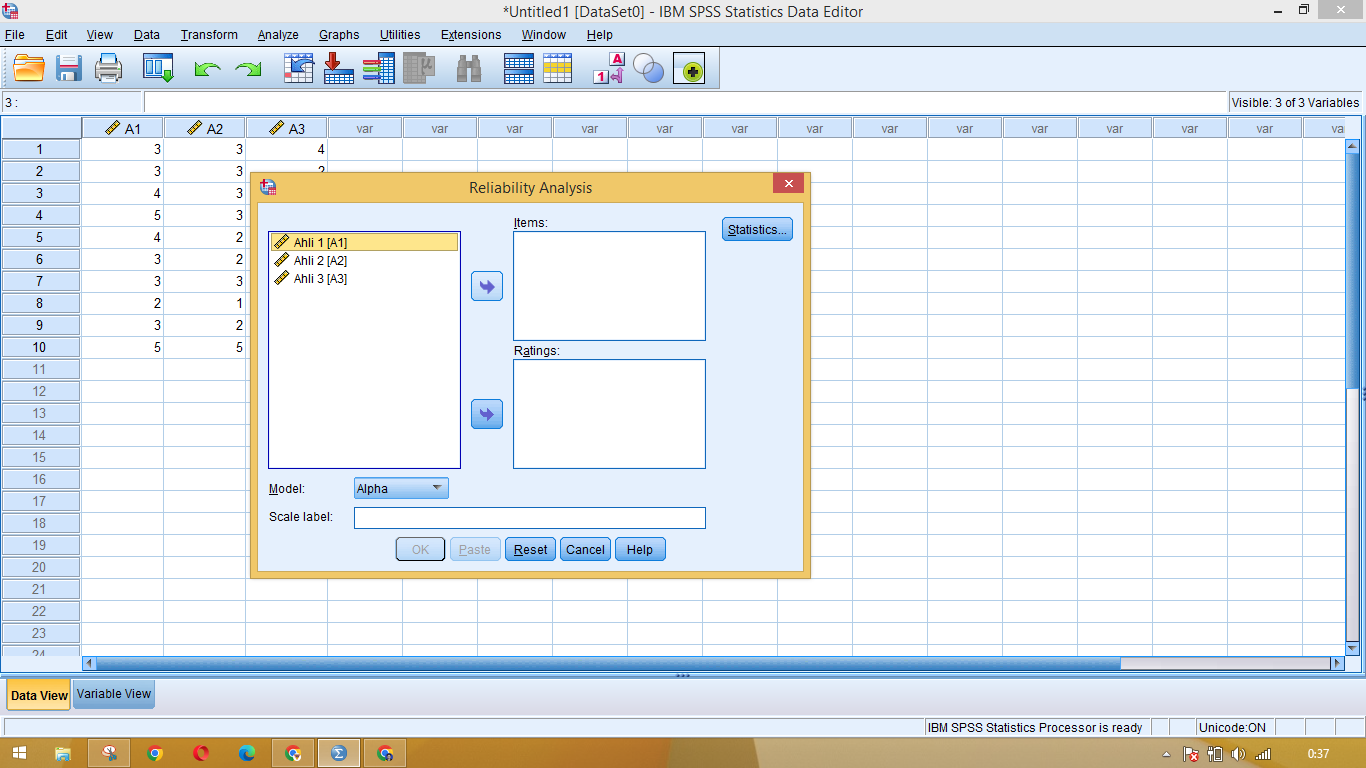Screen dimensions: 1366x768
Task: Open data document via folder icon
Action: click(29, 68)
